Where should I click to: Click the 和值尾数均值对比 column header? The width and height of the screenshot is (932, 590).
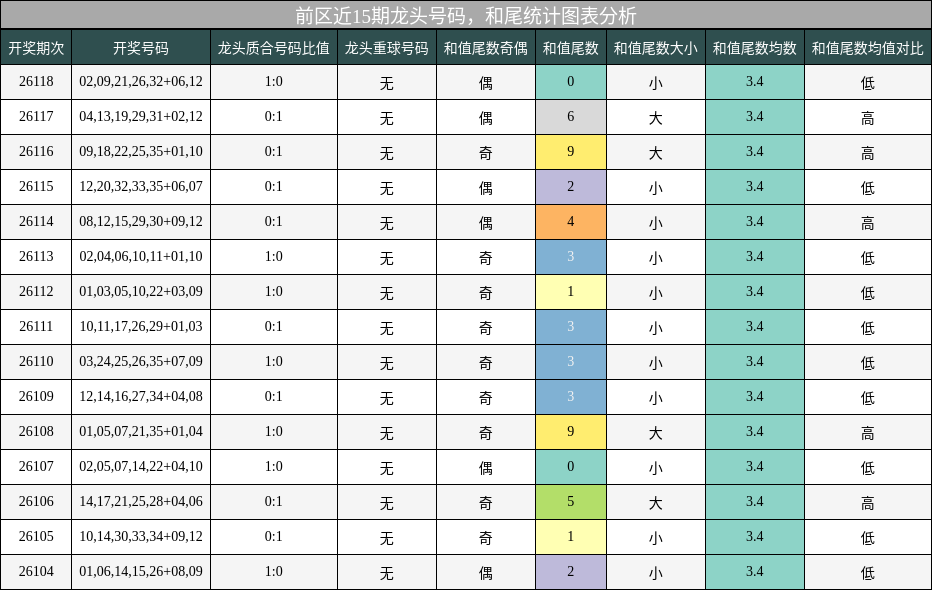tap(868, 48)
